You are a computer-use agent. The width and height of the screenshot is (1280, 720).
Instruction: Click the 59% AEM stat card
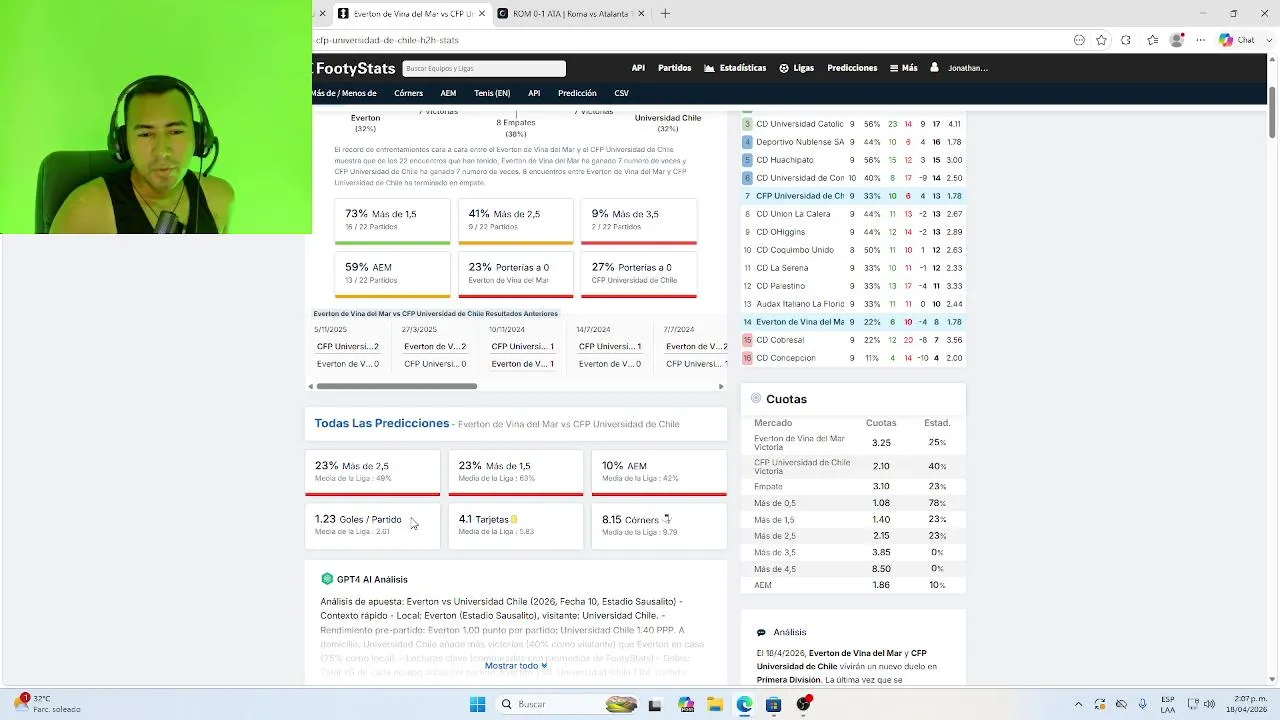[392, 274]
